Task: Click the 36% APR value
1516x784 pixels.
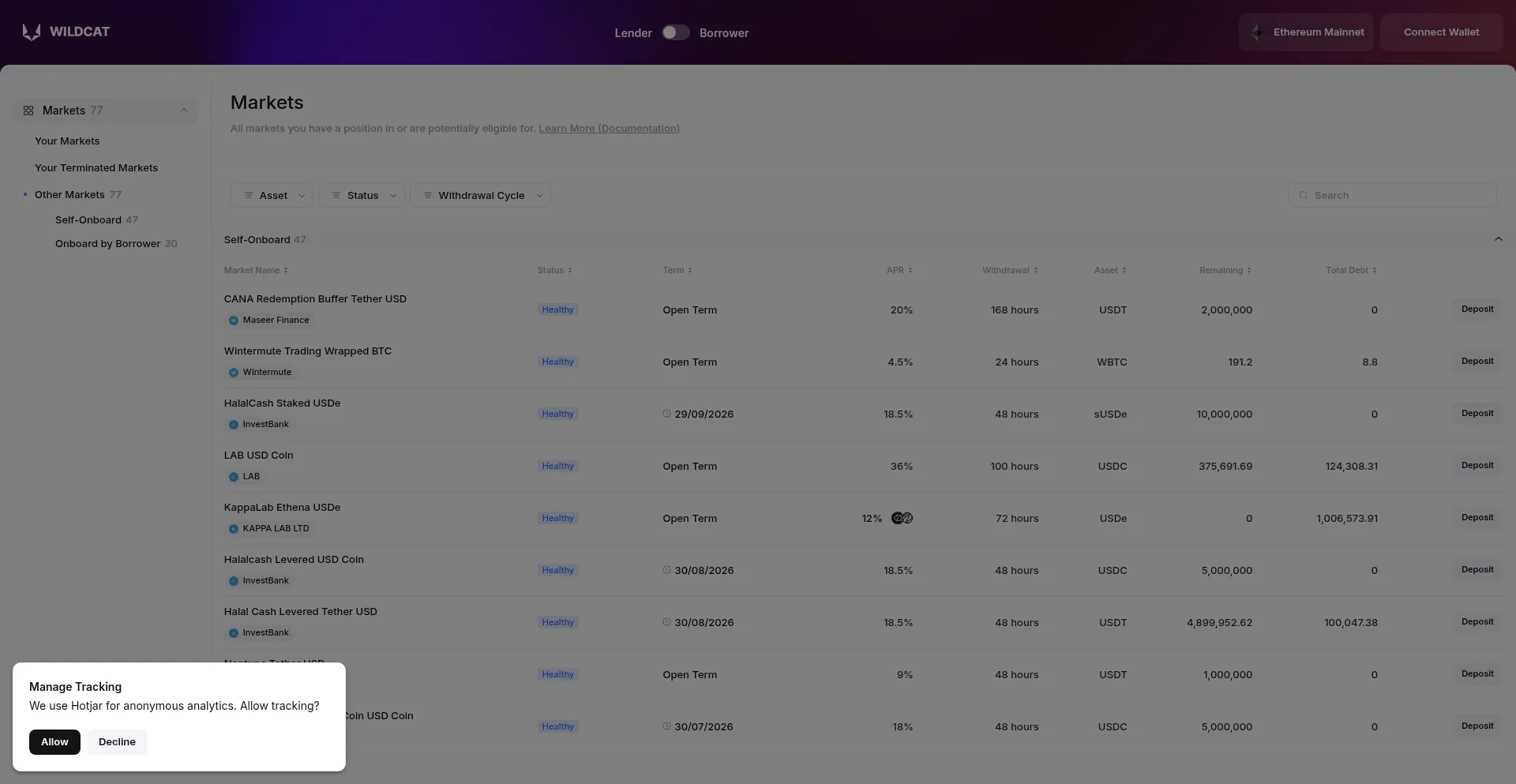Action: [x=902, y=467]
